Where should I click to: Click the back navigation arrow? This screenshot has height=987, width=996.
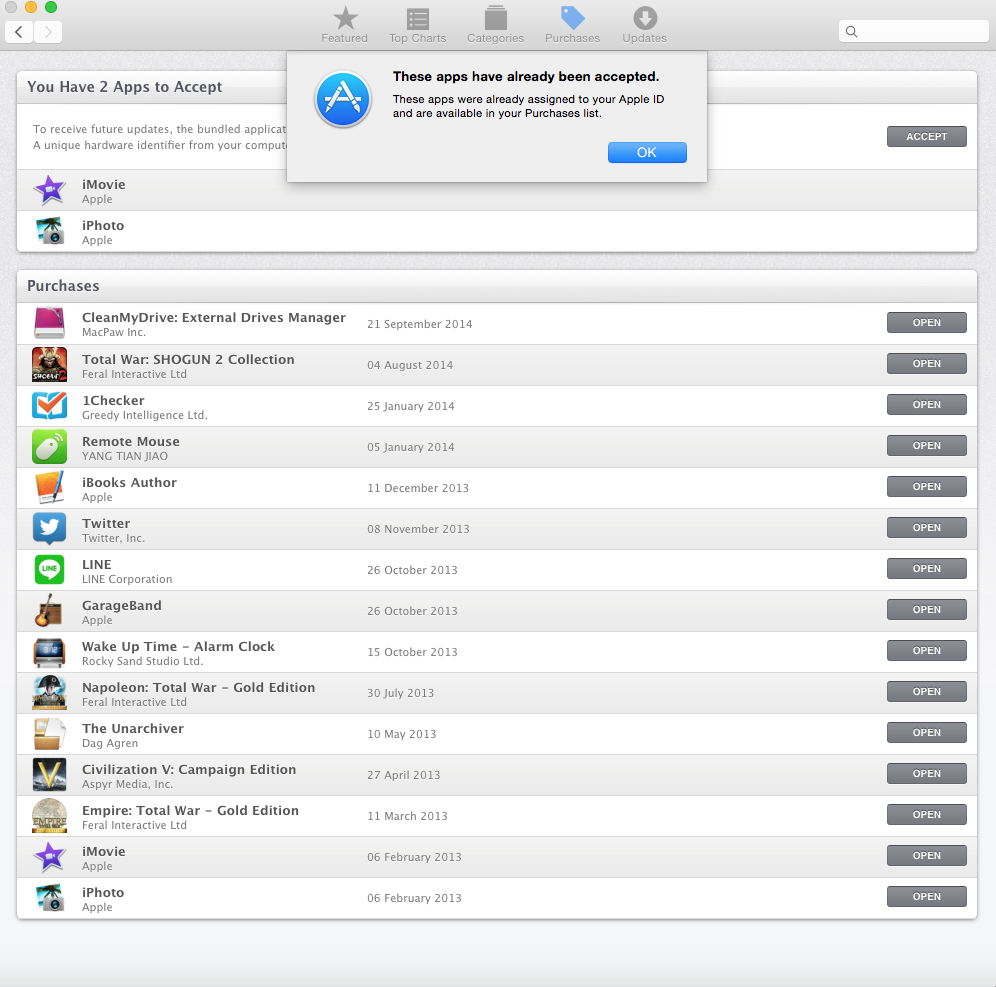tap(19, 31)
